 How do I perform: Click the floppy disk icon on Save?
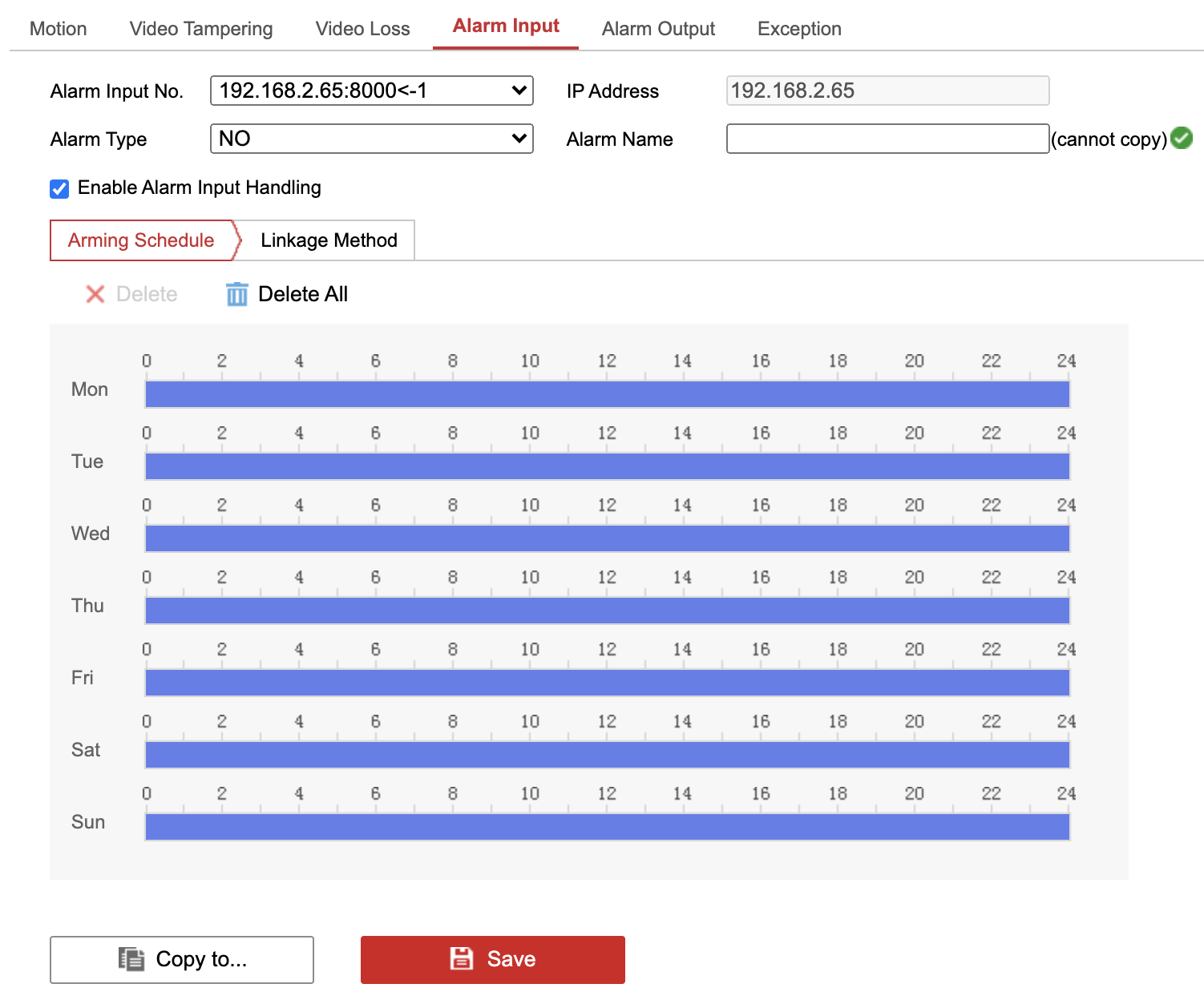click(x=462, y=958)
